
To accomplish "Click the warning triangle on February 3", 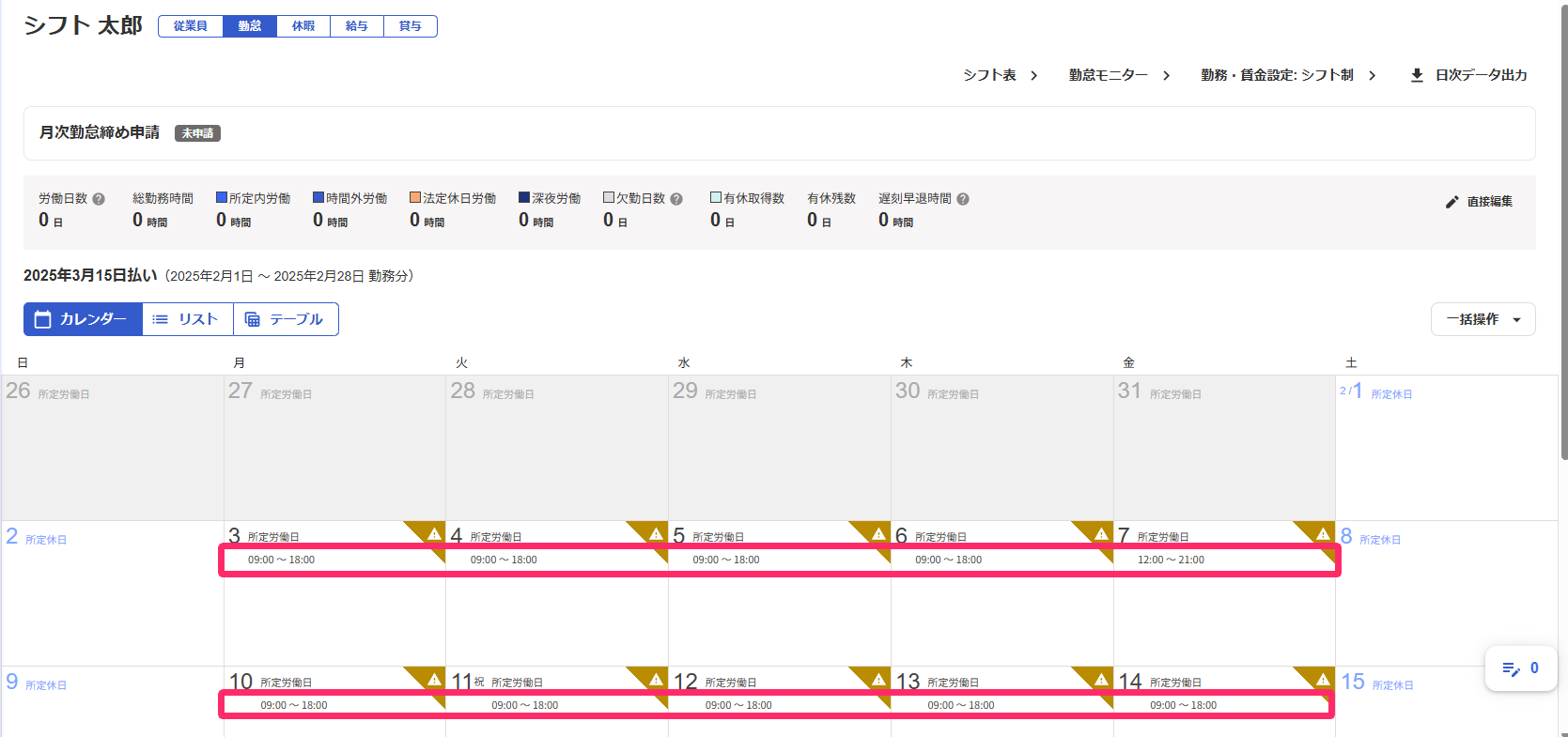I will [434, 533].
